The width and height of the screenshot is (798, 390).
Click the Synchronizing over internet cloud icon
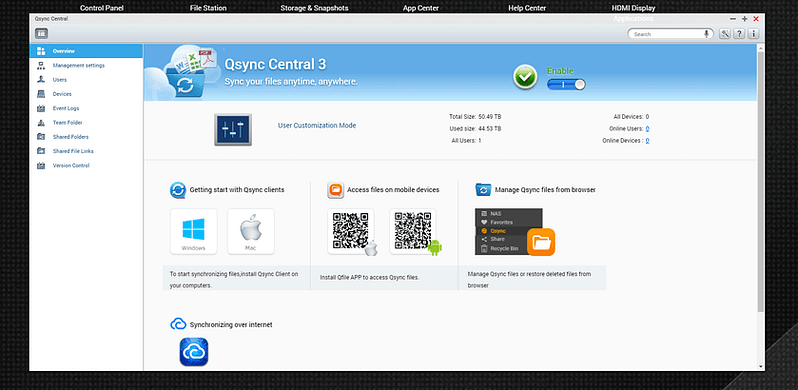[178, 324]
